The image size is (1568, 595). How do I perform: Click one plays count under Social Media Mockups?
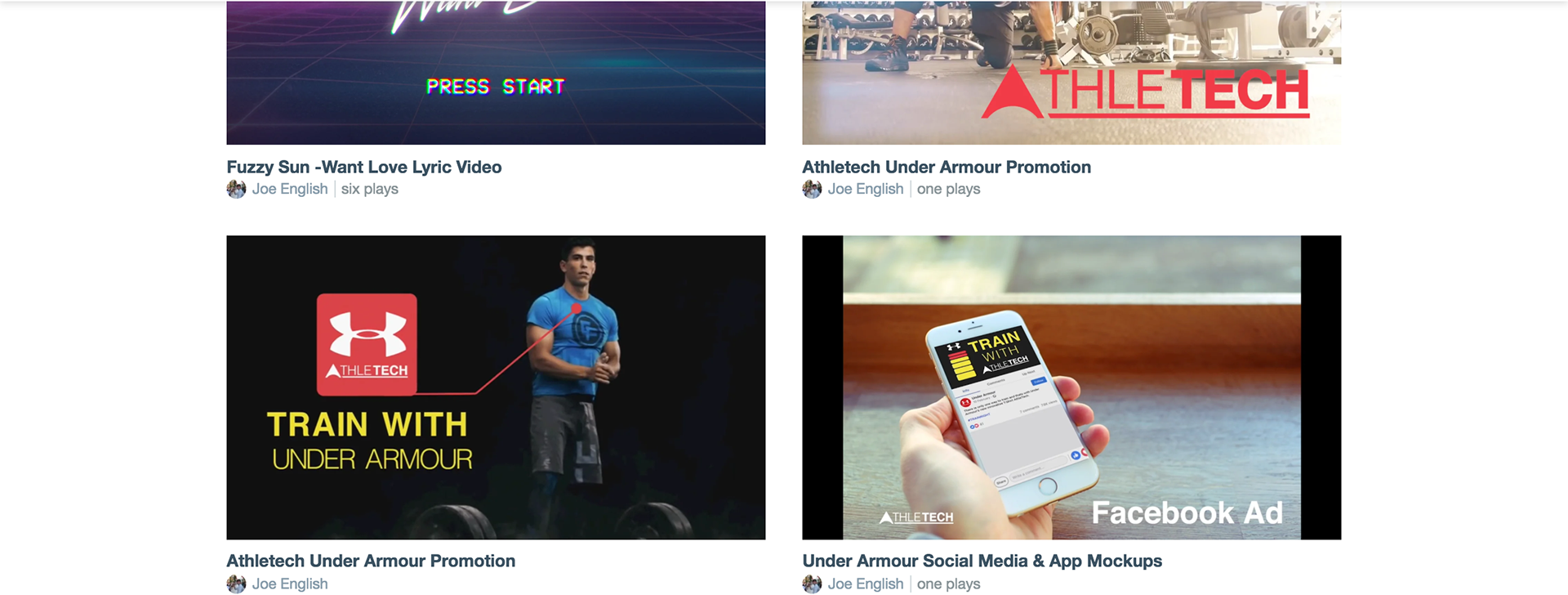point(948,584)
